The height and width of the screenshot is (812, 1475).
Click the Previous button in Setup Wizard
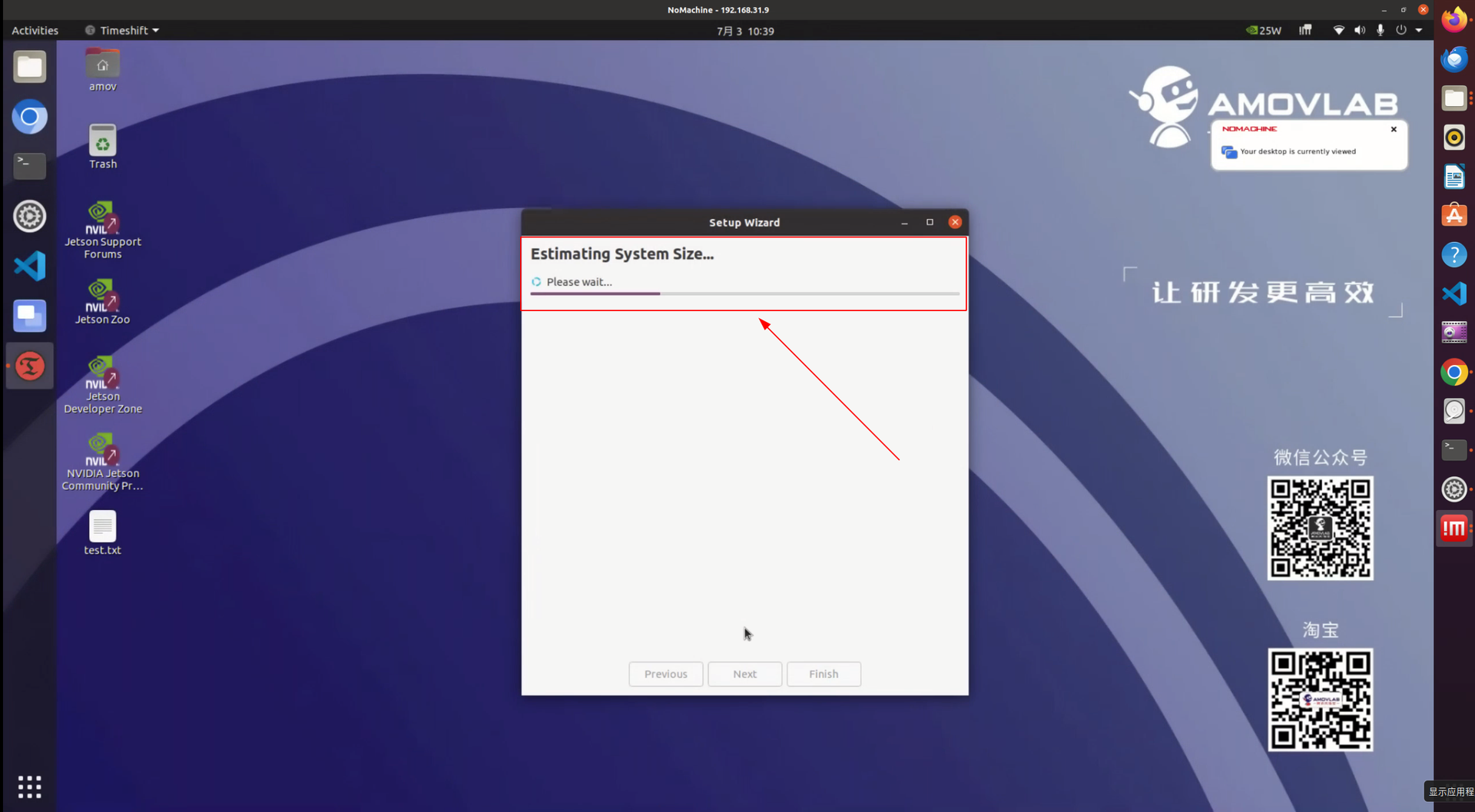pyautogui.click(x=665, y=674)
